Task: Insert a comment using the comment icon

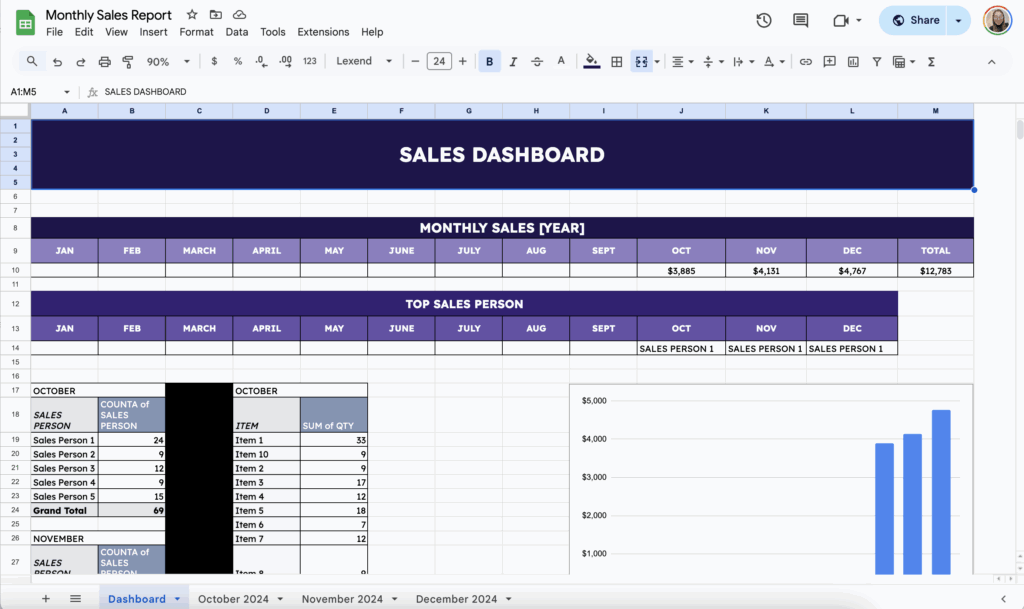Action: [830, 61]
